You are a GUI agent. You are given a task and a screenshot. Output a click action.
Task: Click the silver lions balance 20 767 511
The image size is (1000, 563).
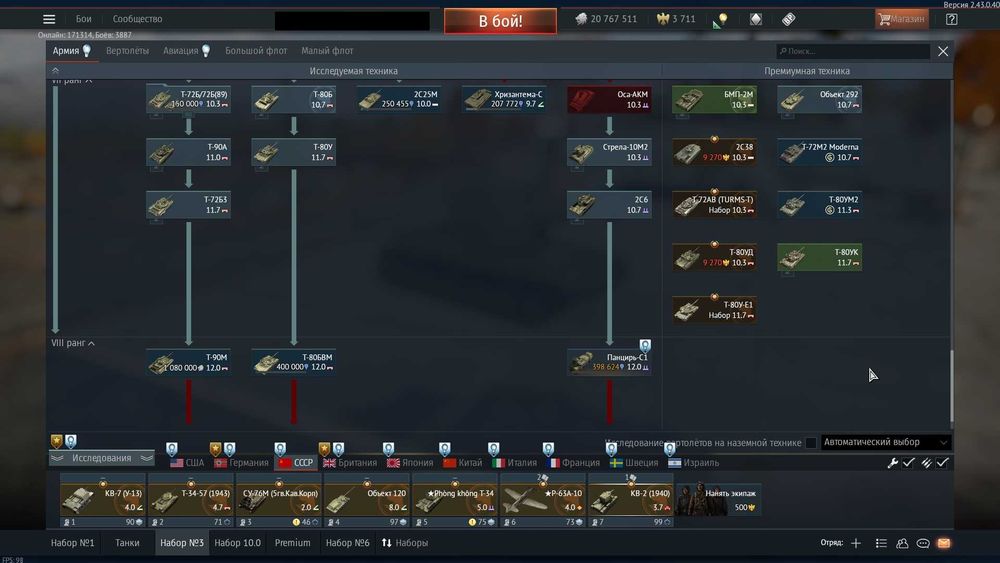[x=606, y=19]
